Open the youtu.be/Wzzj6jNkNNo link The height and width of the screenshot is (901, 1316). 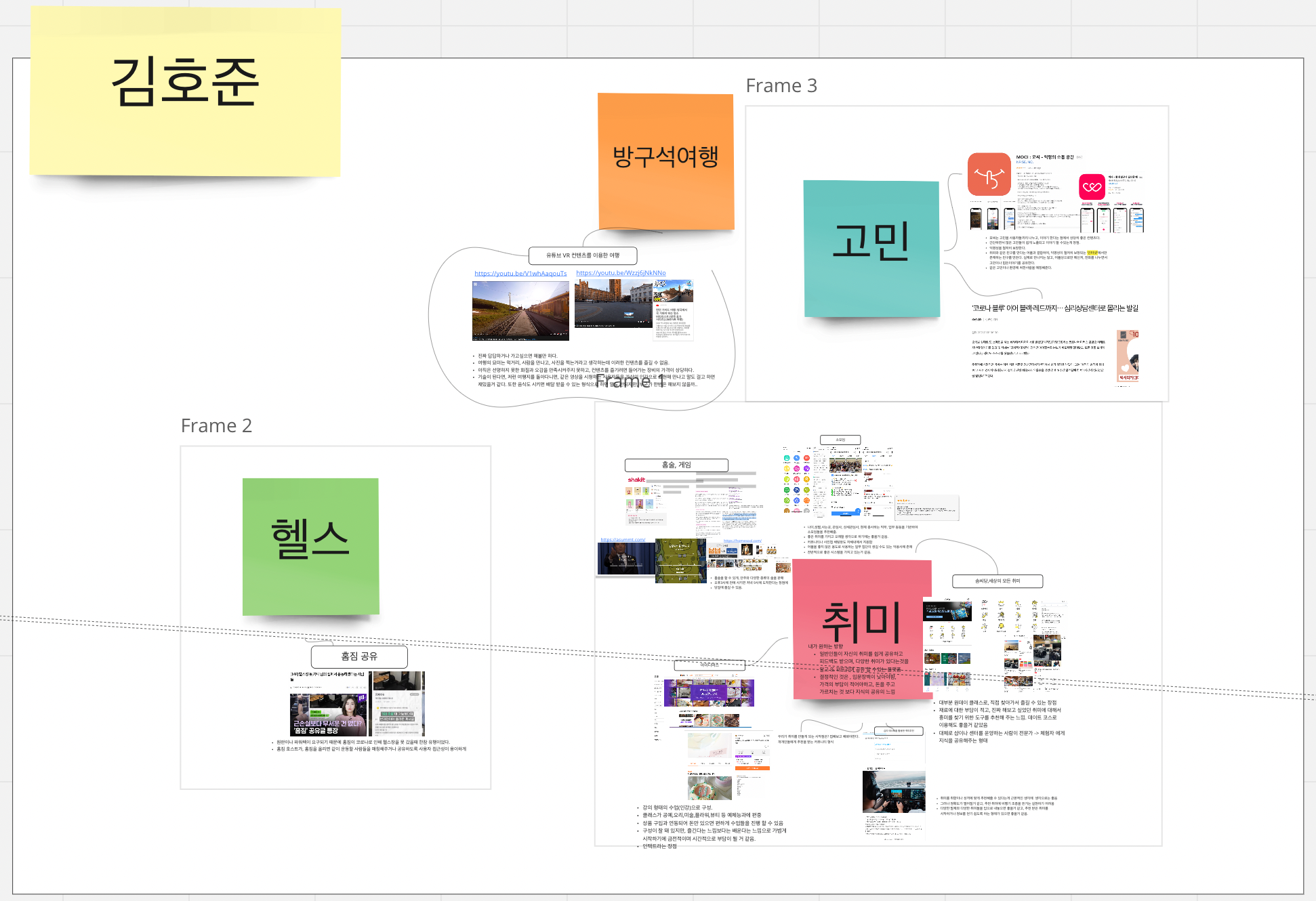(x=621, y=273)
